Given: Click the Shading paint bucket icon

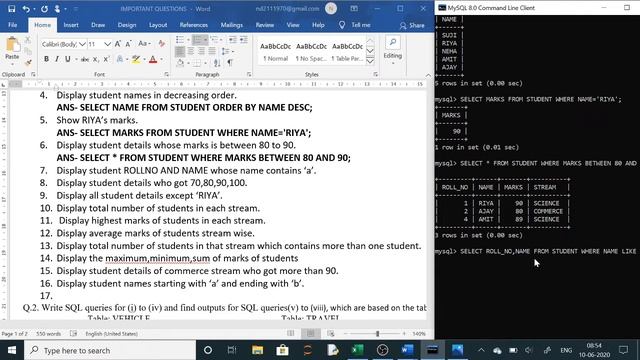Looking at the screenshot, I should (180, 63).
